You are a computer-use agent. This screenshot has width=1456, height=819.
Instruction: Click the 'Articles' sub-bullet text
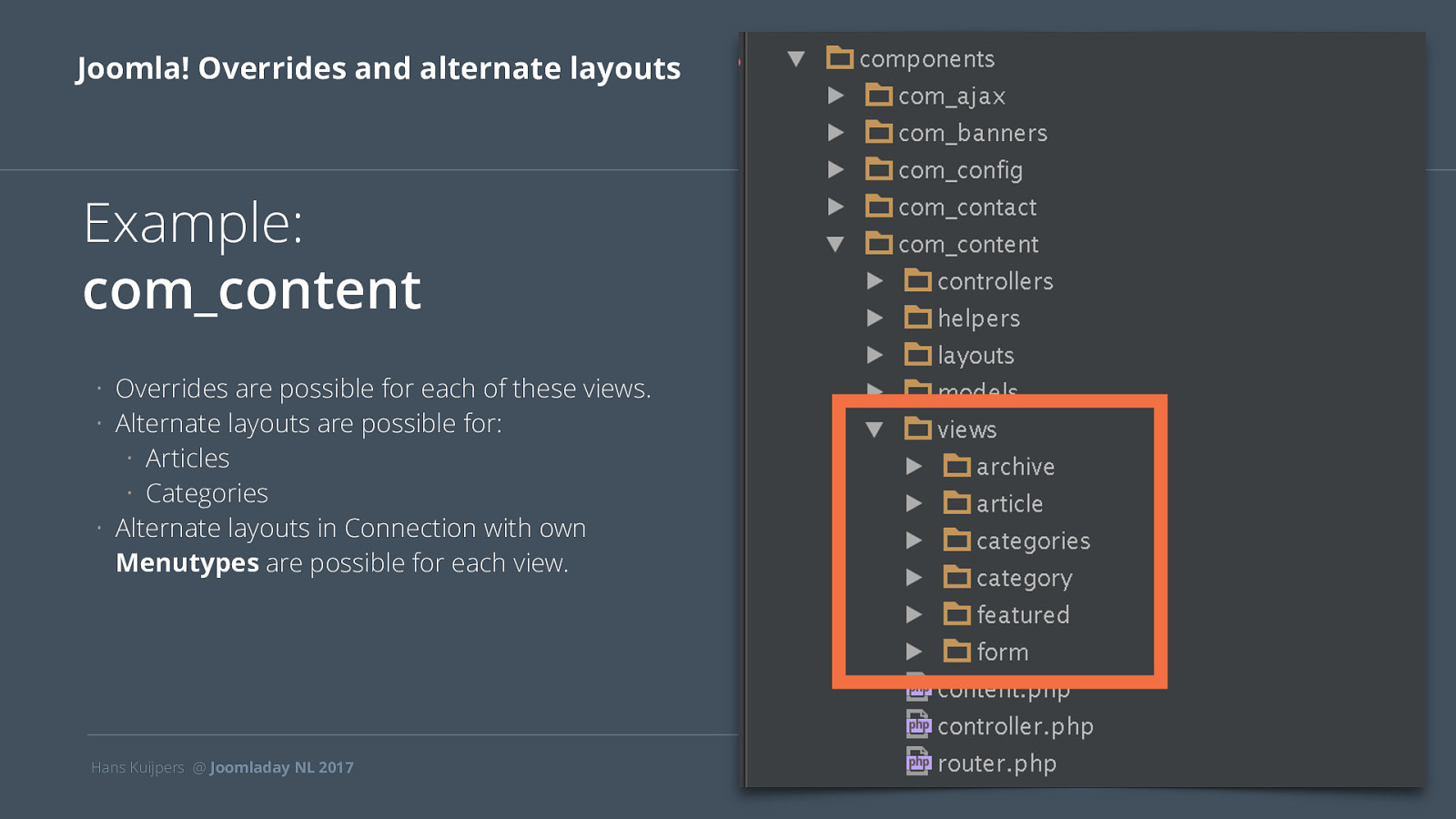click(187, 458)
